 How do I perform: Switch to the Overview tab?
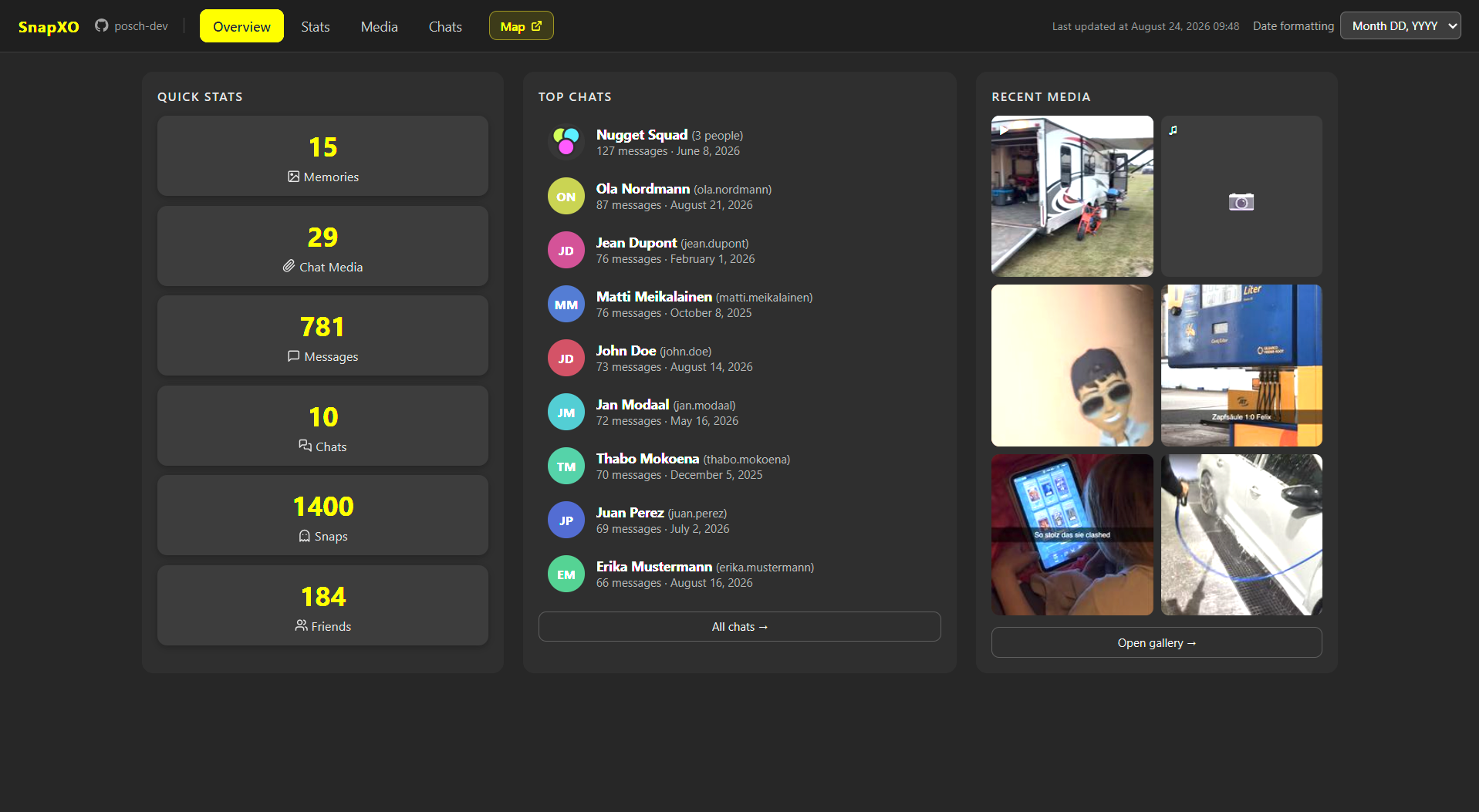click(x=241, y=26)
